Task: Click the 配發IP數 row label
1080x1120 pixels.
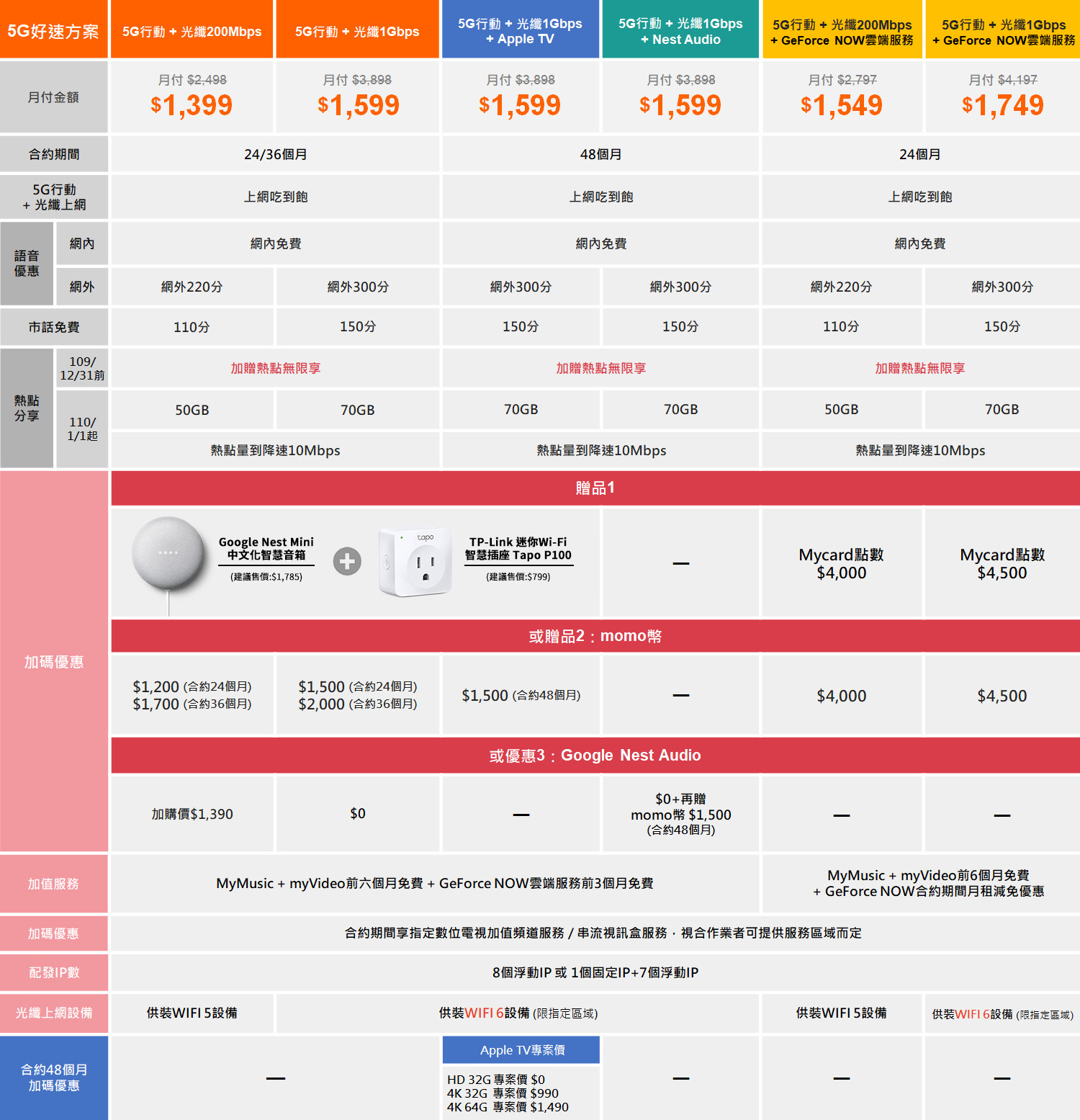Action: click(53, 973)
